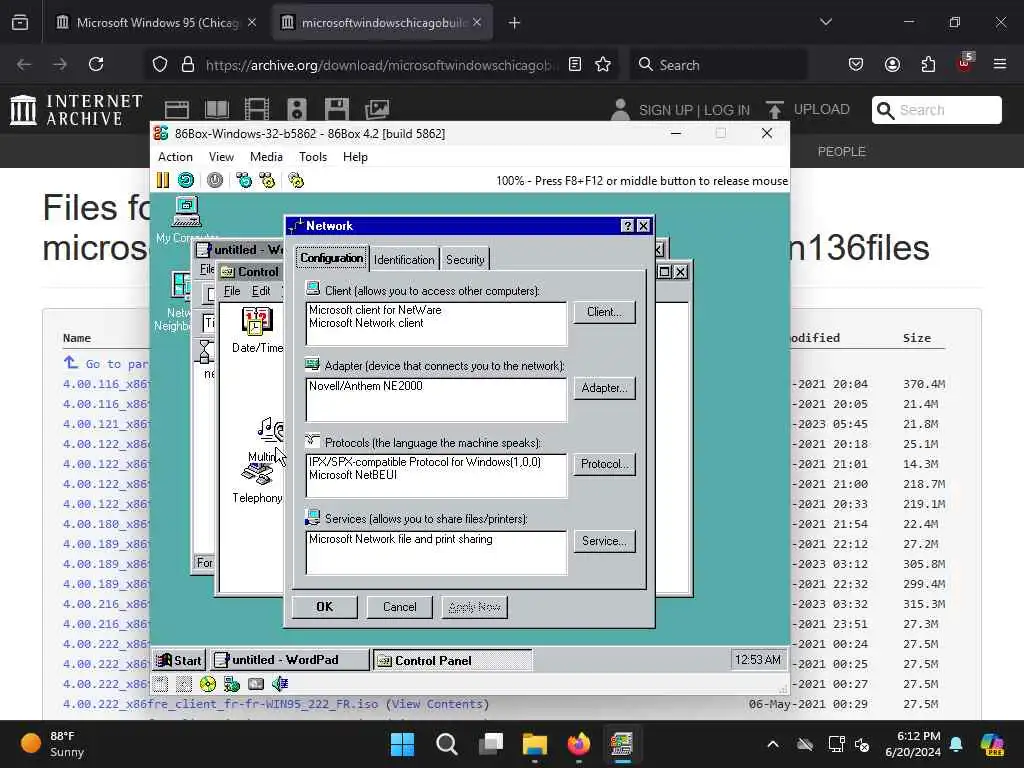Viewport: 1024px width, 768px height.
Task: Select Novell/Anthem NE2000 adapter entry
Action: coord(365,386)
